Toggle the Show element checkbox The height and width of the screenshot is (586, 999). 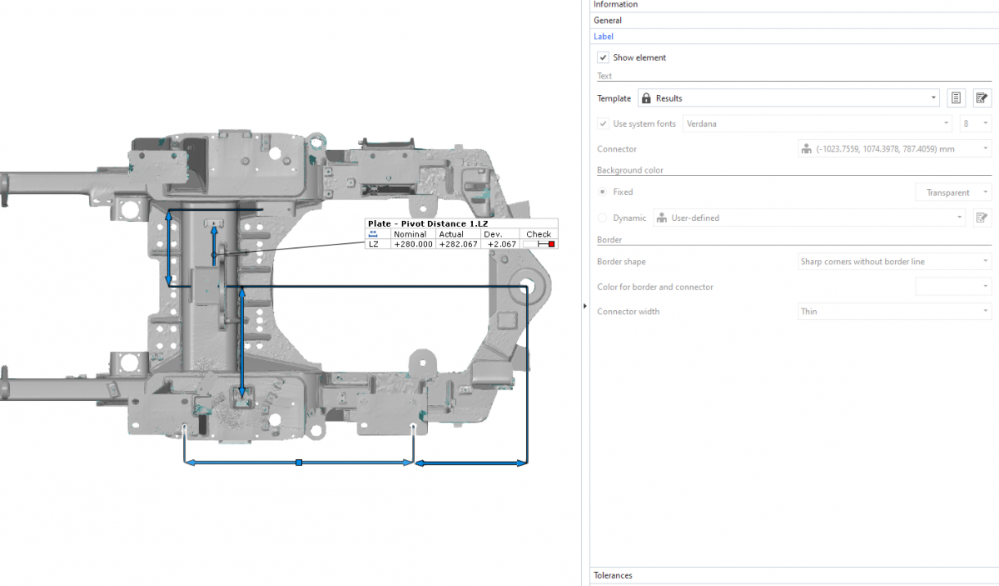603,58
